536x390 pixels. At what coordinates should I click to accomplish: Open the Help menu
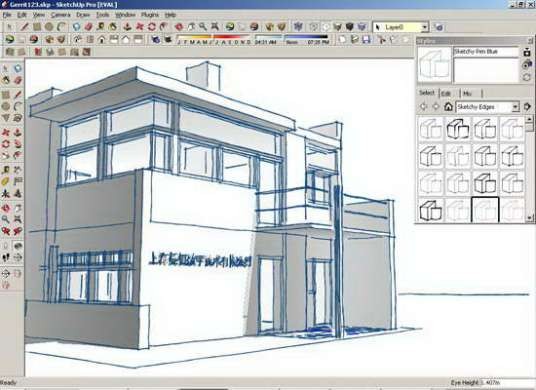point(170,15)
